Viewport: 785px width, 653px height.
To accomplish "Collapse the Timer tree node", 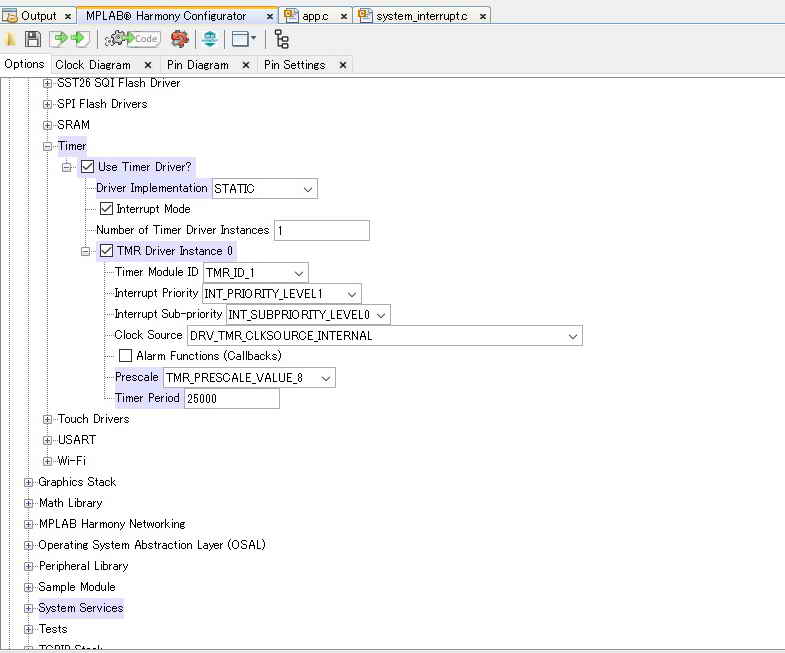I will (48, 147).
